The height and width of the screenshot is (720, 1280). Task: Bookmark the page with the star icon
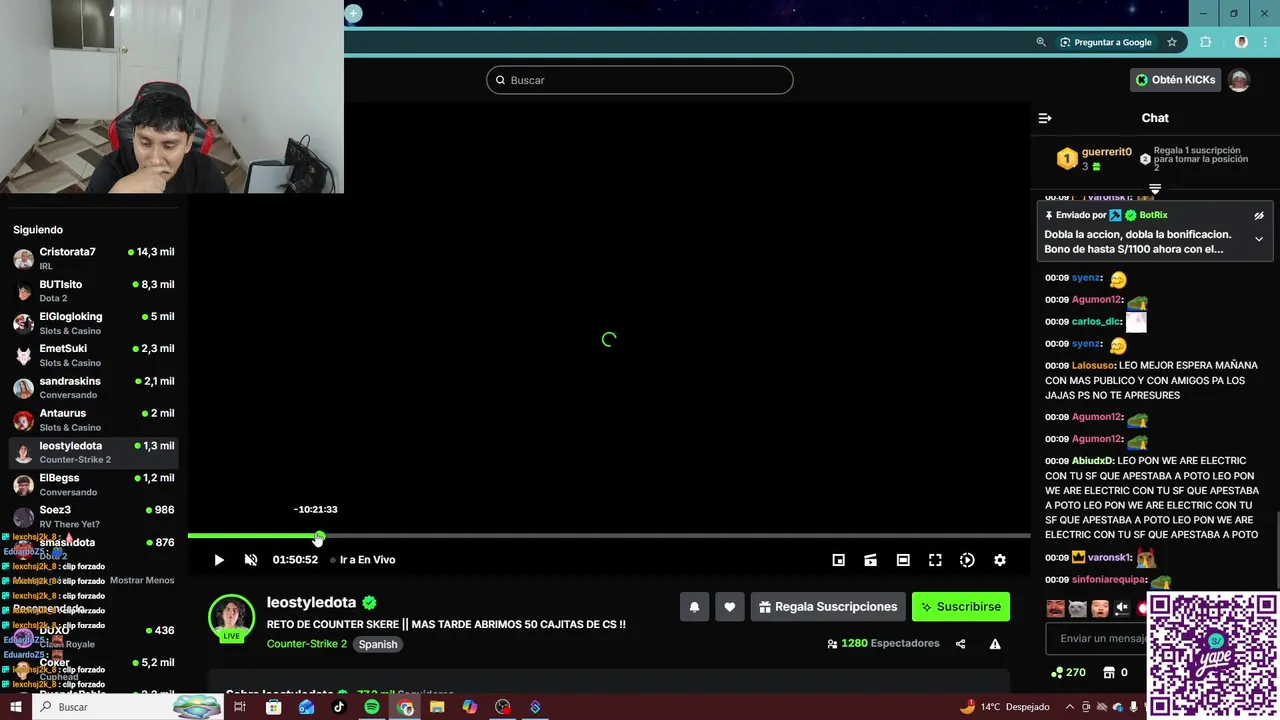pos(1172,42)
